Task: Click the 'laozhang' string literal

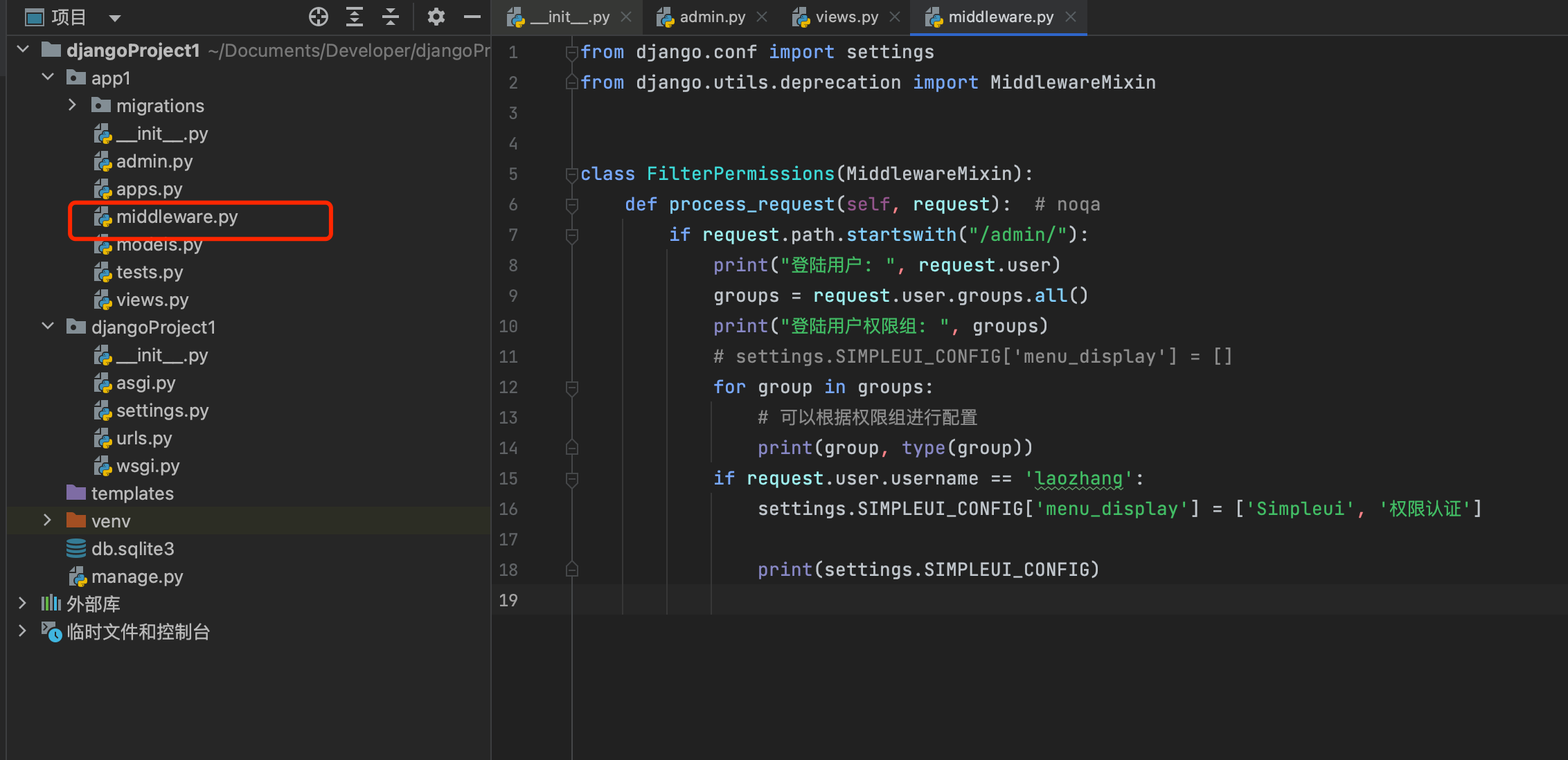Action: [1078, 478]
